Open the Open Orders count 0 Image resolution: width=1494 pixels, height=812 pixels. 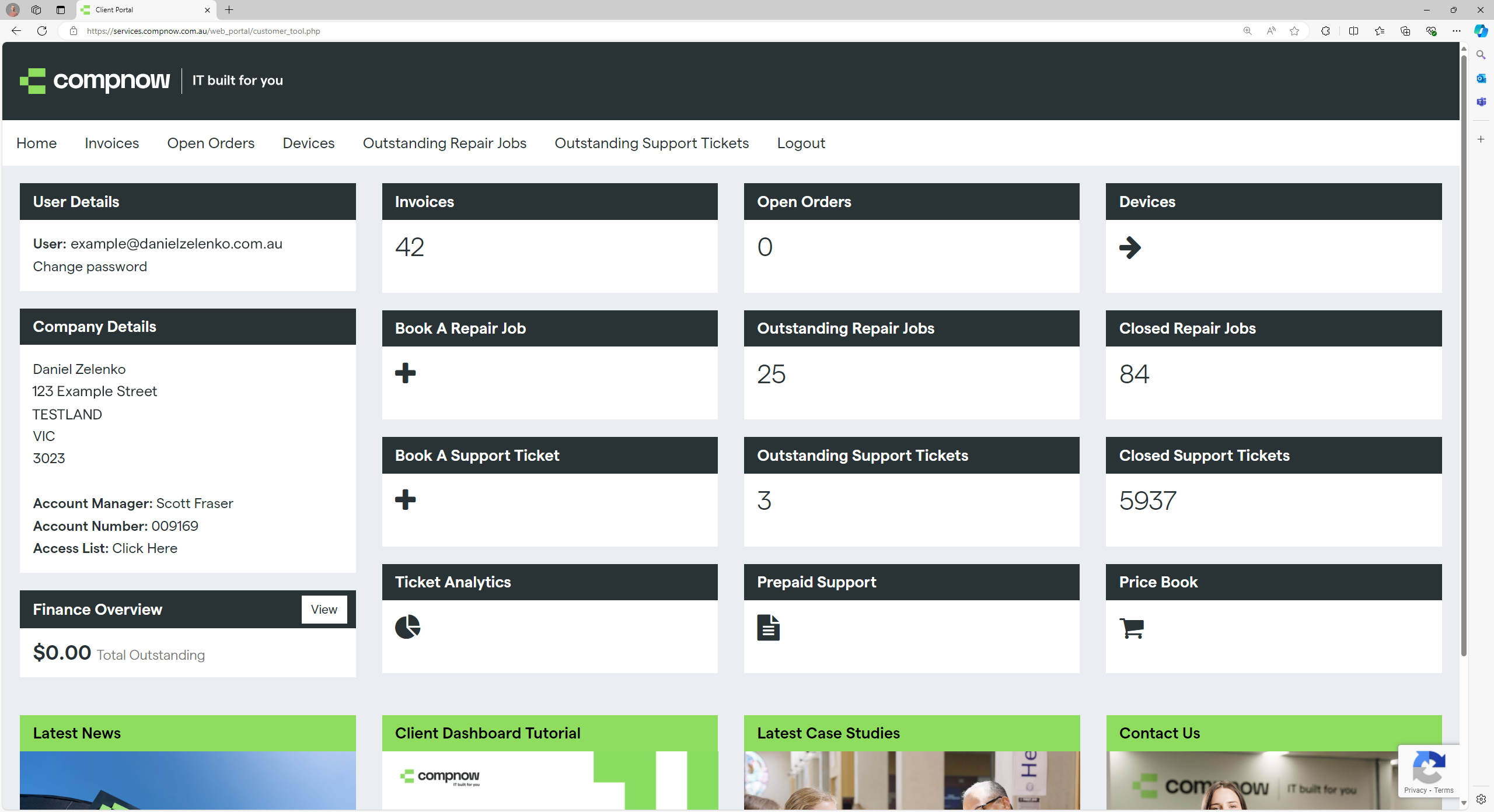(765, 247)
